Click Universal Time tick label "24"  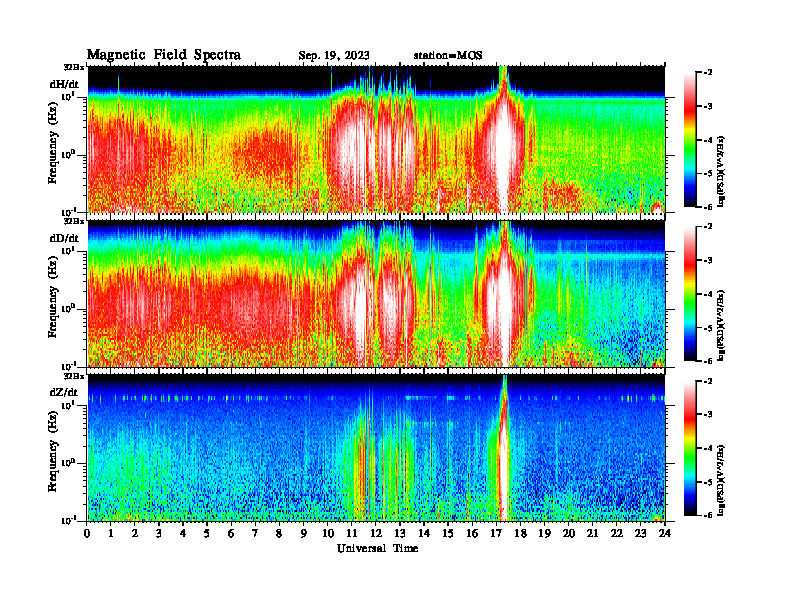pos(665,534)
